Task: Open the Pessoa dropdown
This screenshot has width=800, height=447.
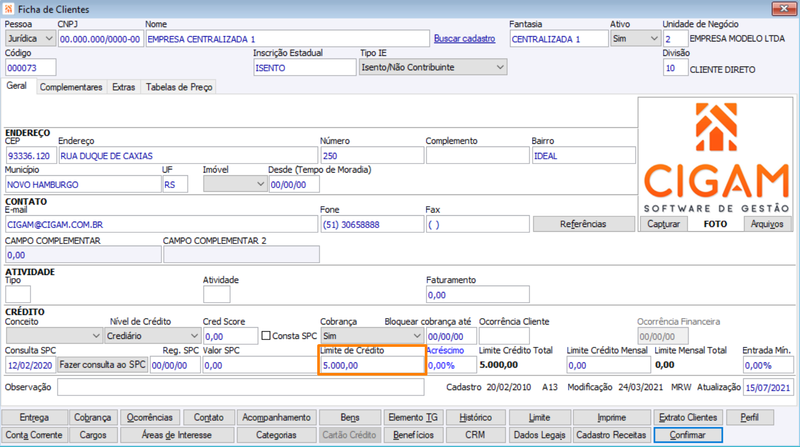Action: pos(30,39)
